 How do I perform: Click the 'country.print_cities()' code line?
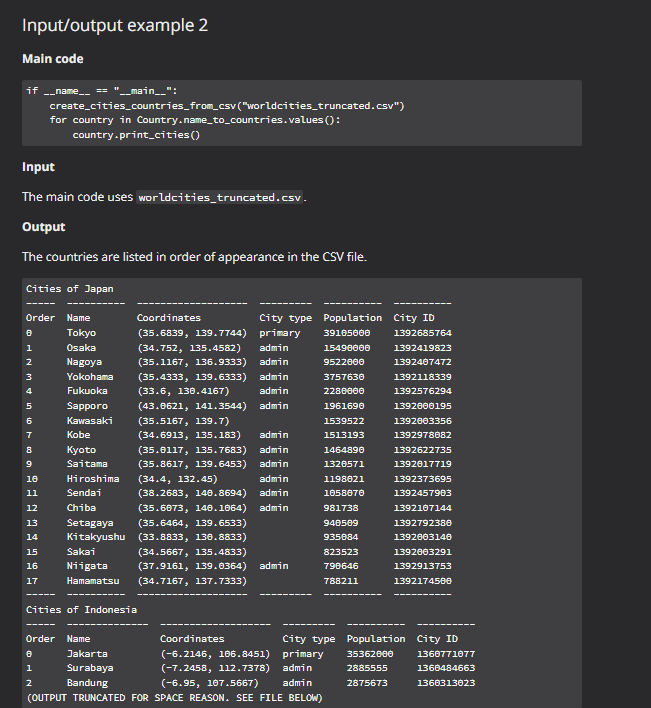click(136, 135)
